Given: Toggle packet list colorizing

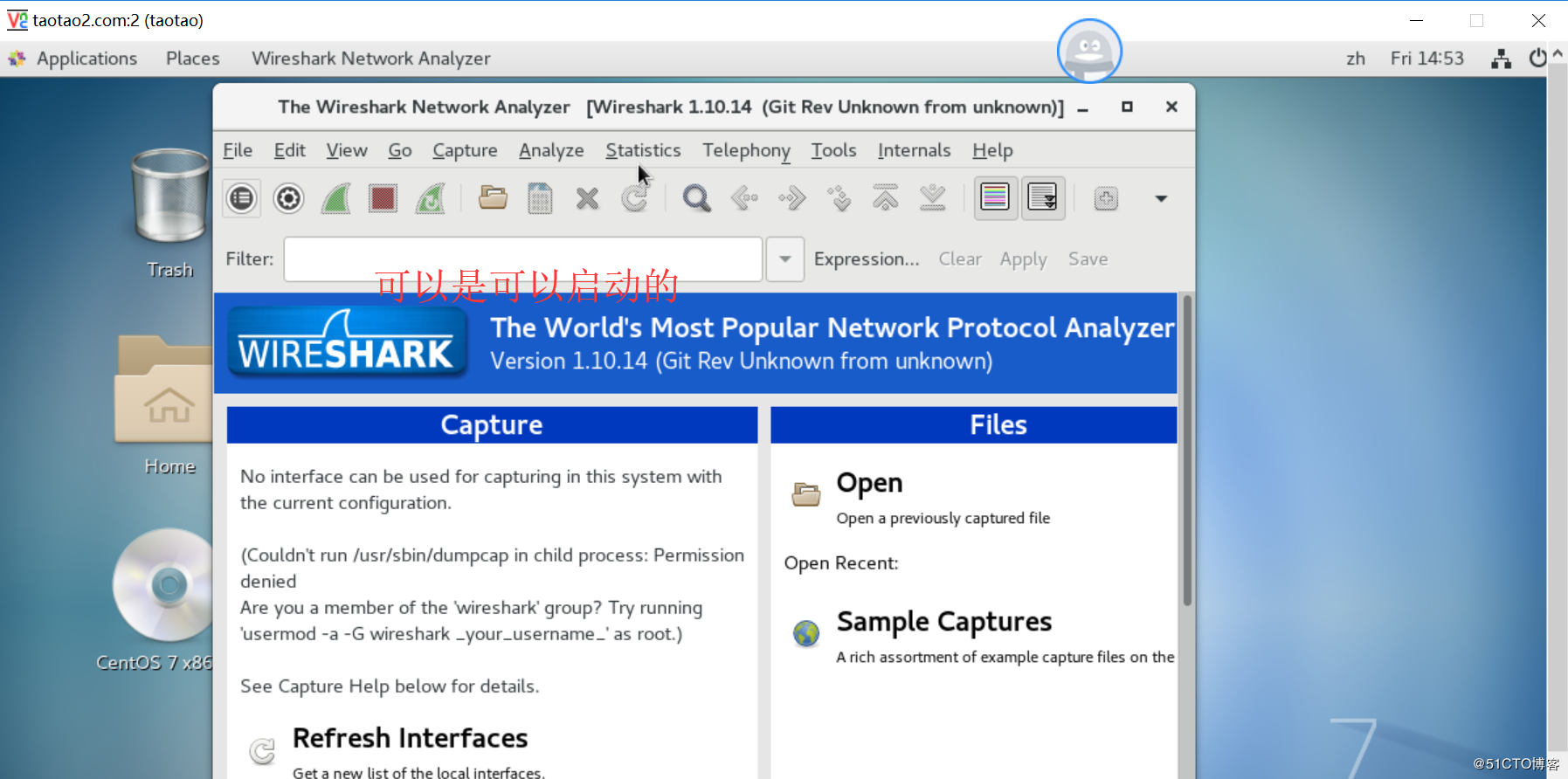Looking at the screenshot, I should (x=995, y=197).
